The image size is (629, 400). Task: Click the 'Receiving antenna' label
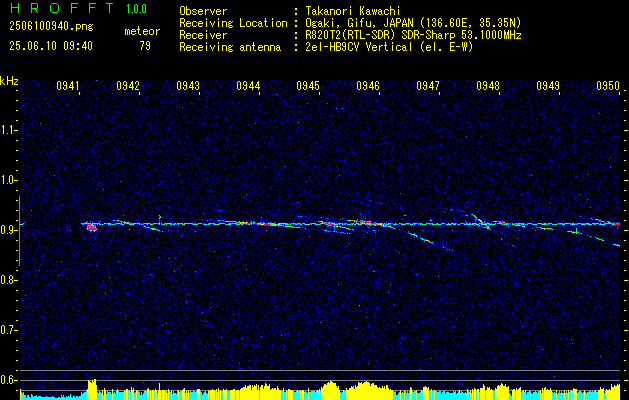(x=230, y=47)
